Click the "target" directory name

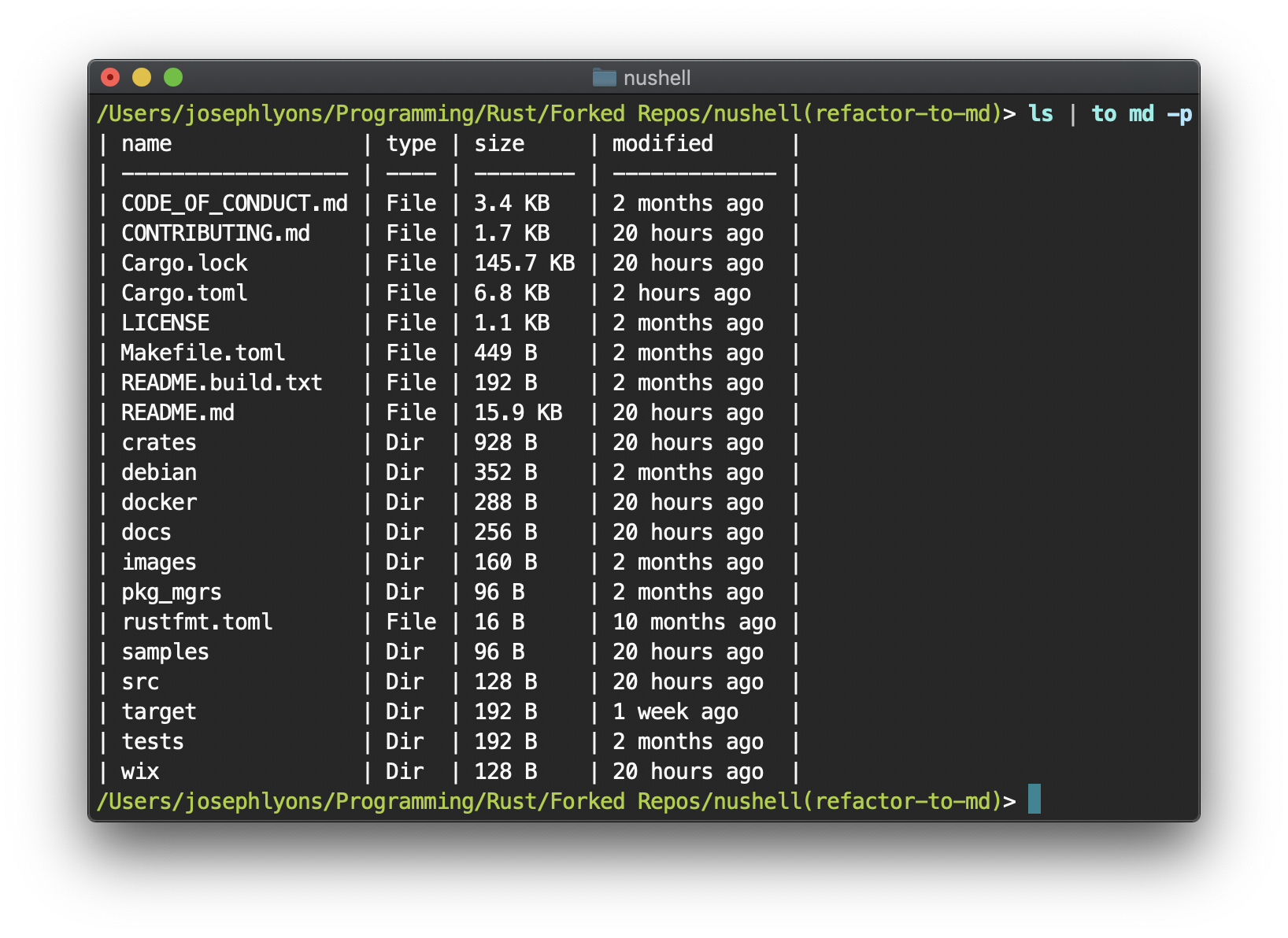159,713
